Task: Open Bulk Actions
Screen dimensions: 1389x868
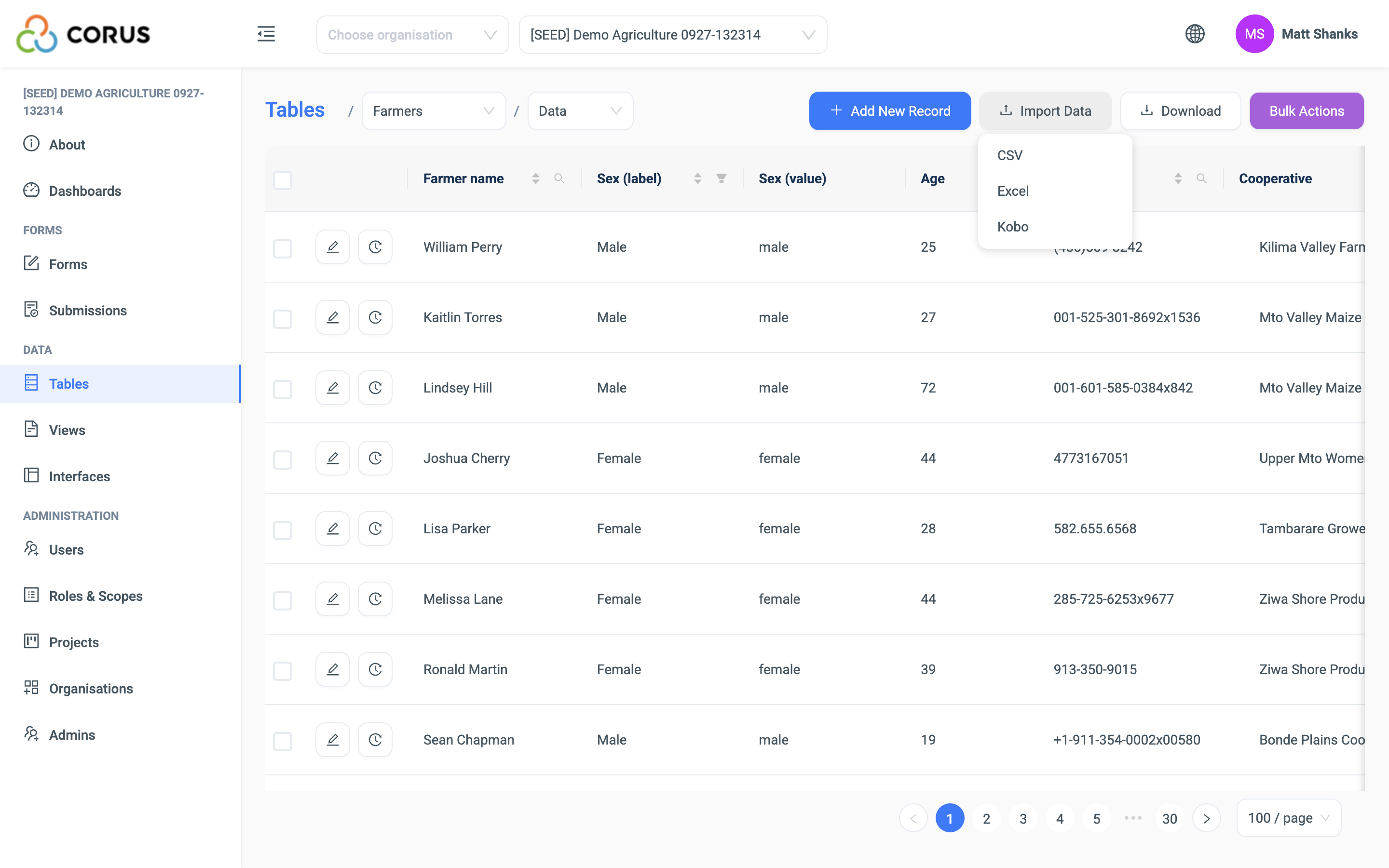Action: pos(1307,111)
